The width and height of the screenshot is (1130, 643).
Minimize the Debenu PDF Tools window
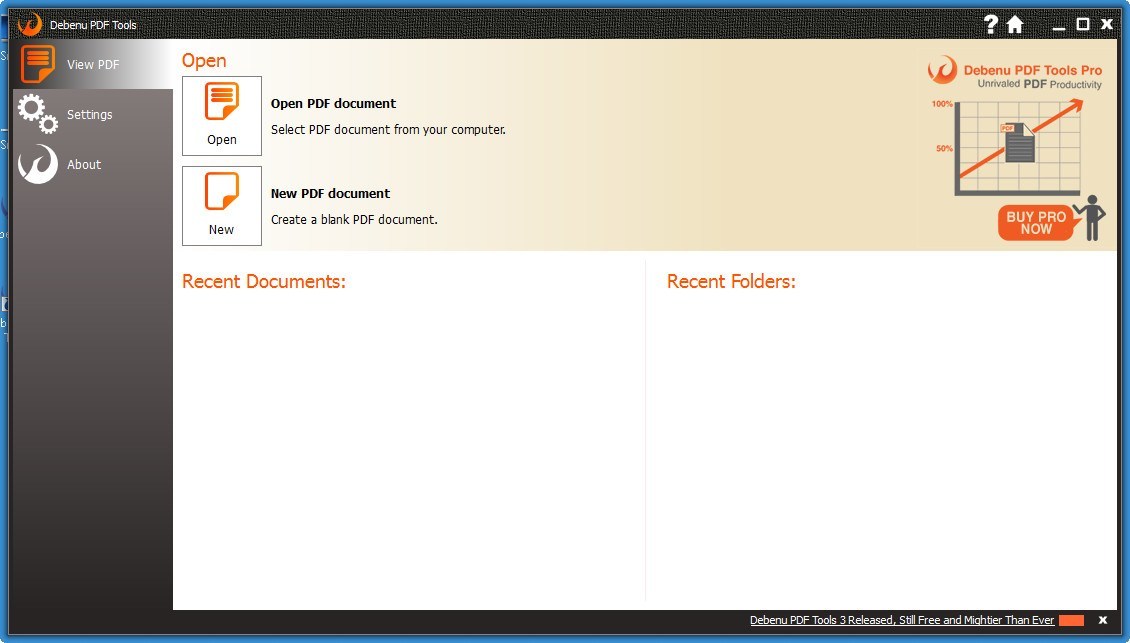pyautogui.click(x=1059, y=26)
